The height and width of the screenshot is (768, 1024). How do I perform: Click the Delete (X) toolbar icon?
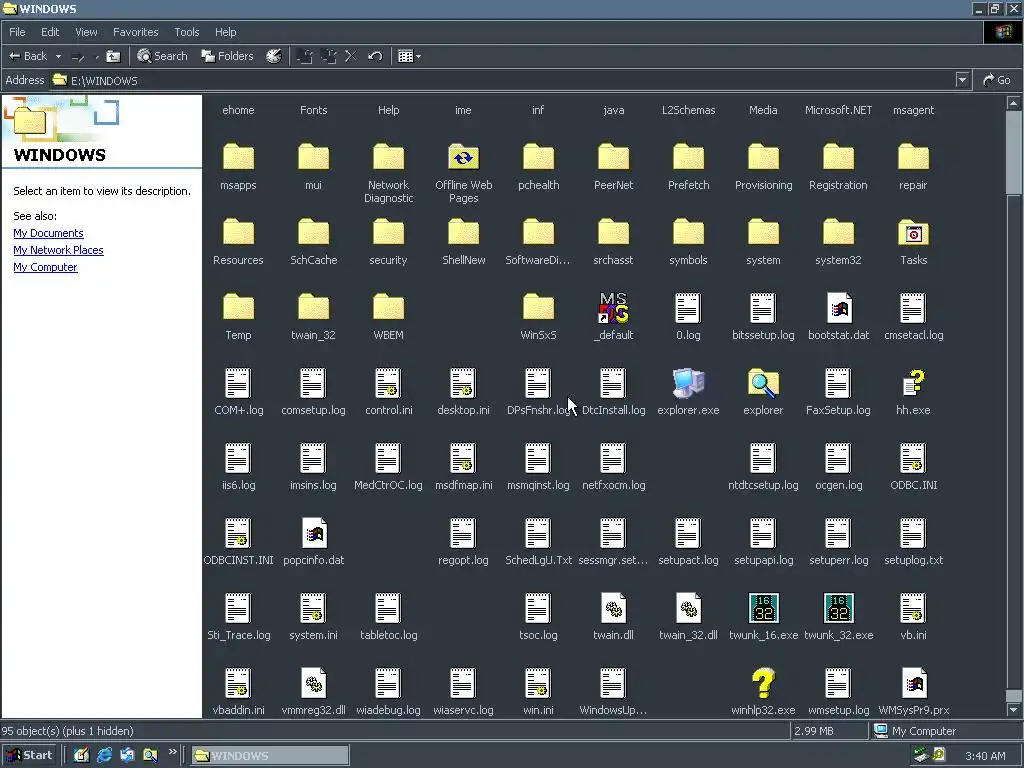351,56
